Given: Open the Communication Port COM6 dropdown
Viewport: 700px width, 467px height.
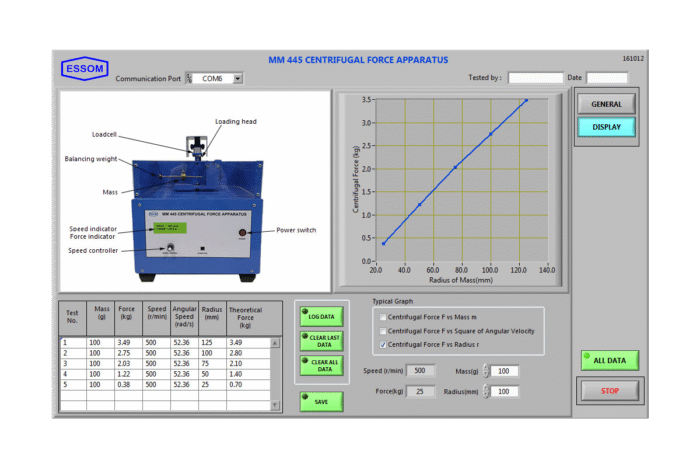Looking at the screenshot, I should [238, 78].
